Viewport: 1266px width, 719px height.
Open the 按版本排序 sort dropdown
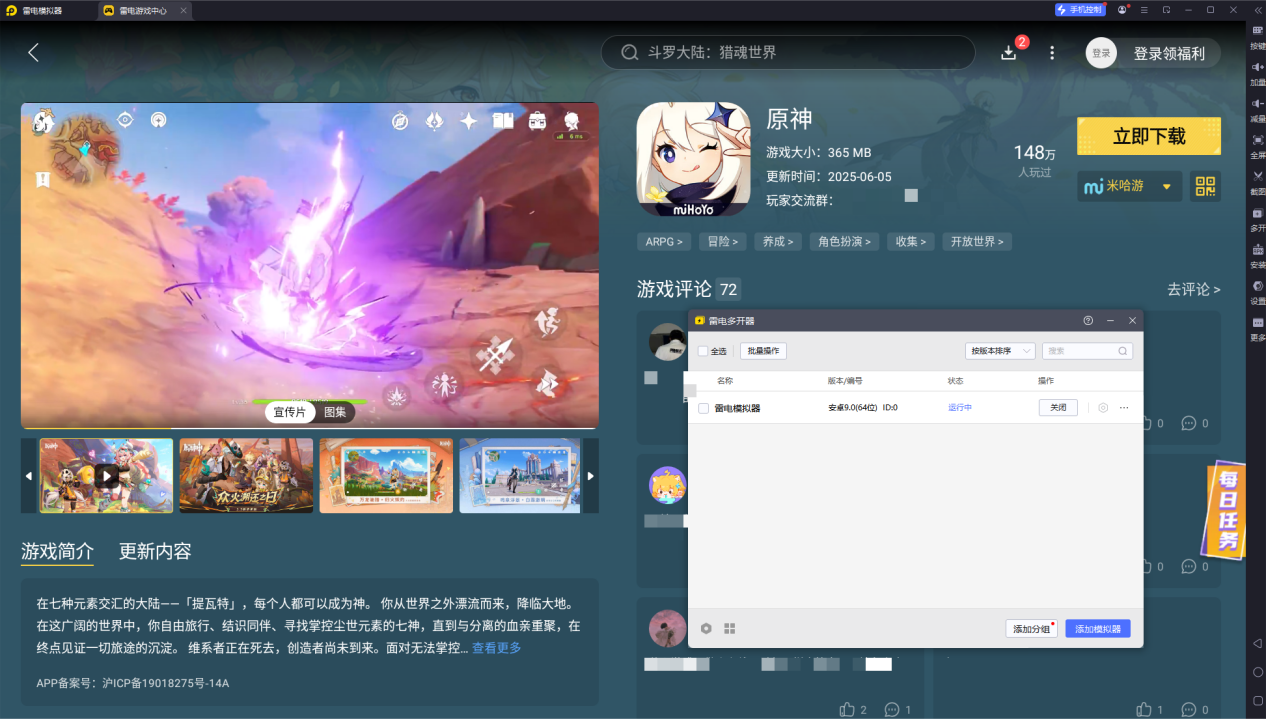click(x=1000, y=351)
